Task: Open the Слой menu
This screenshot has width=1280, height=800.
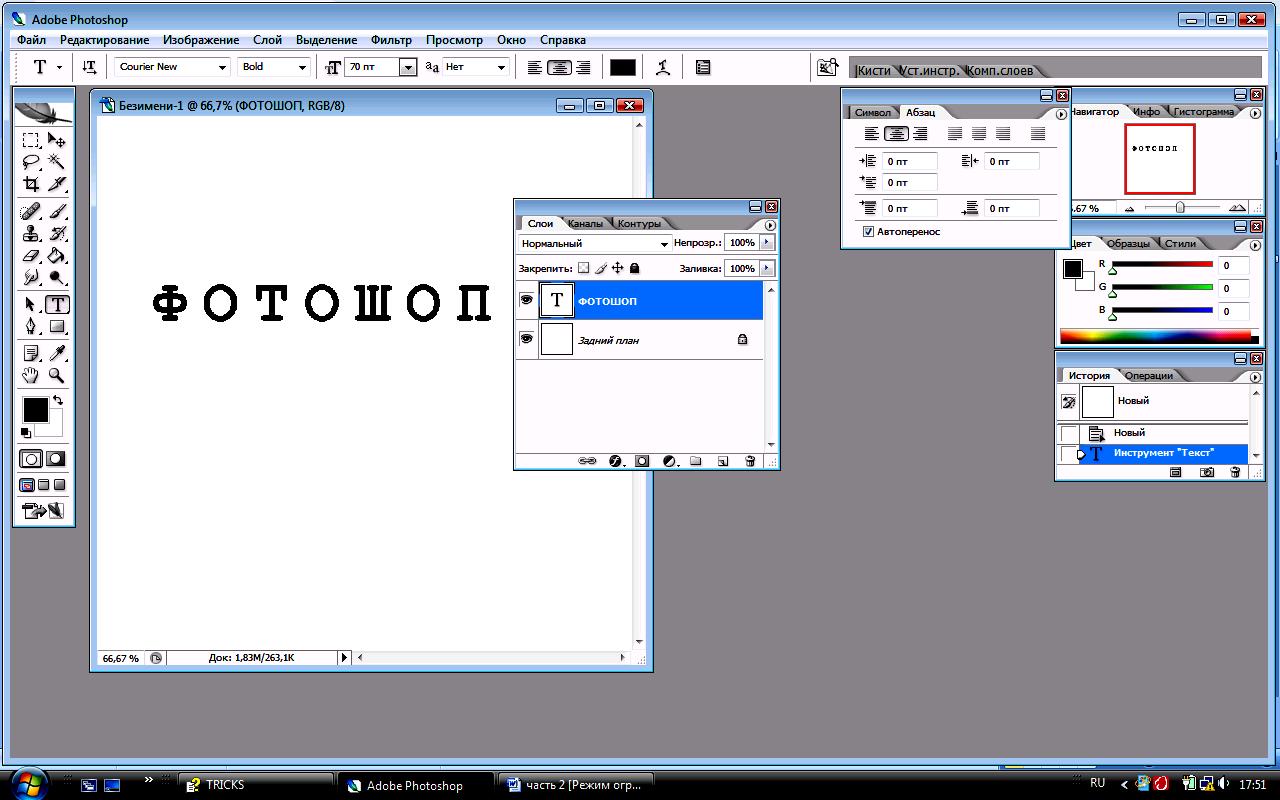Action: click(x=267, y=40)
